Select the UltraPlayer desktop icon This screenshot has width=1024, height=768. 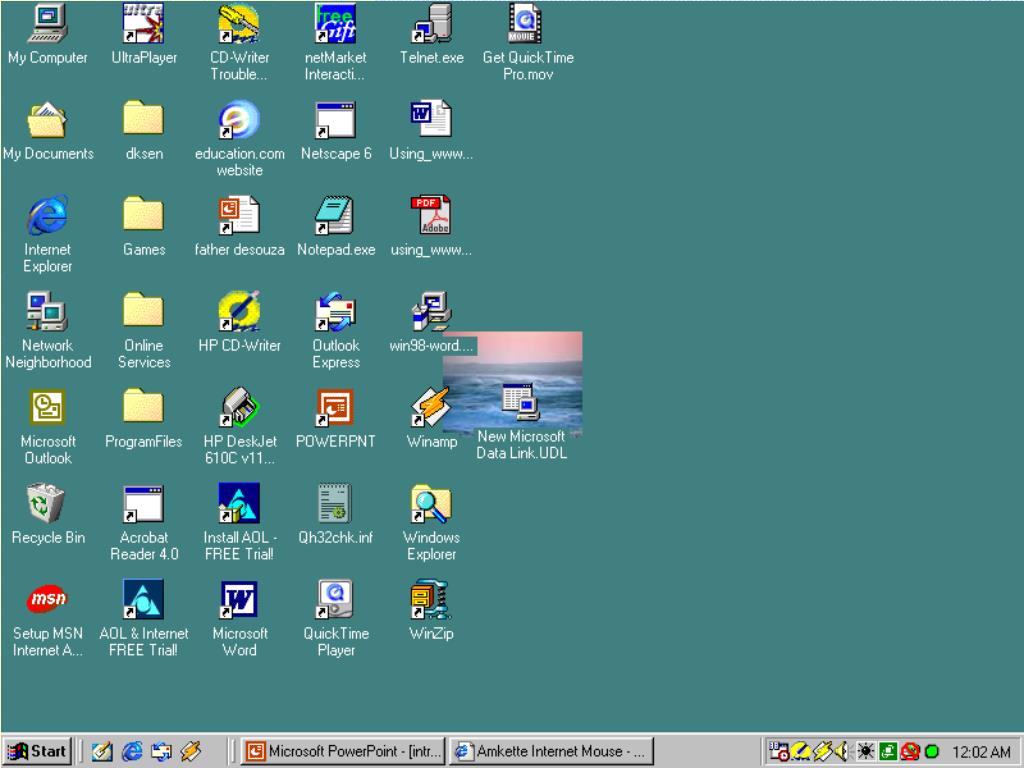click(143, 24)
